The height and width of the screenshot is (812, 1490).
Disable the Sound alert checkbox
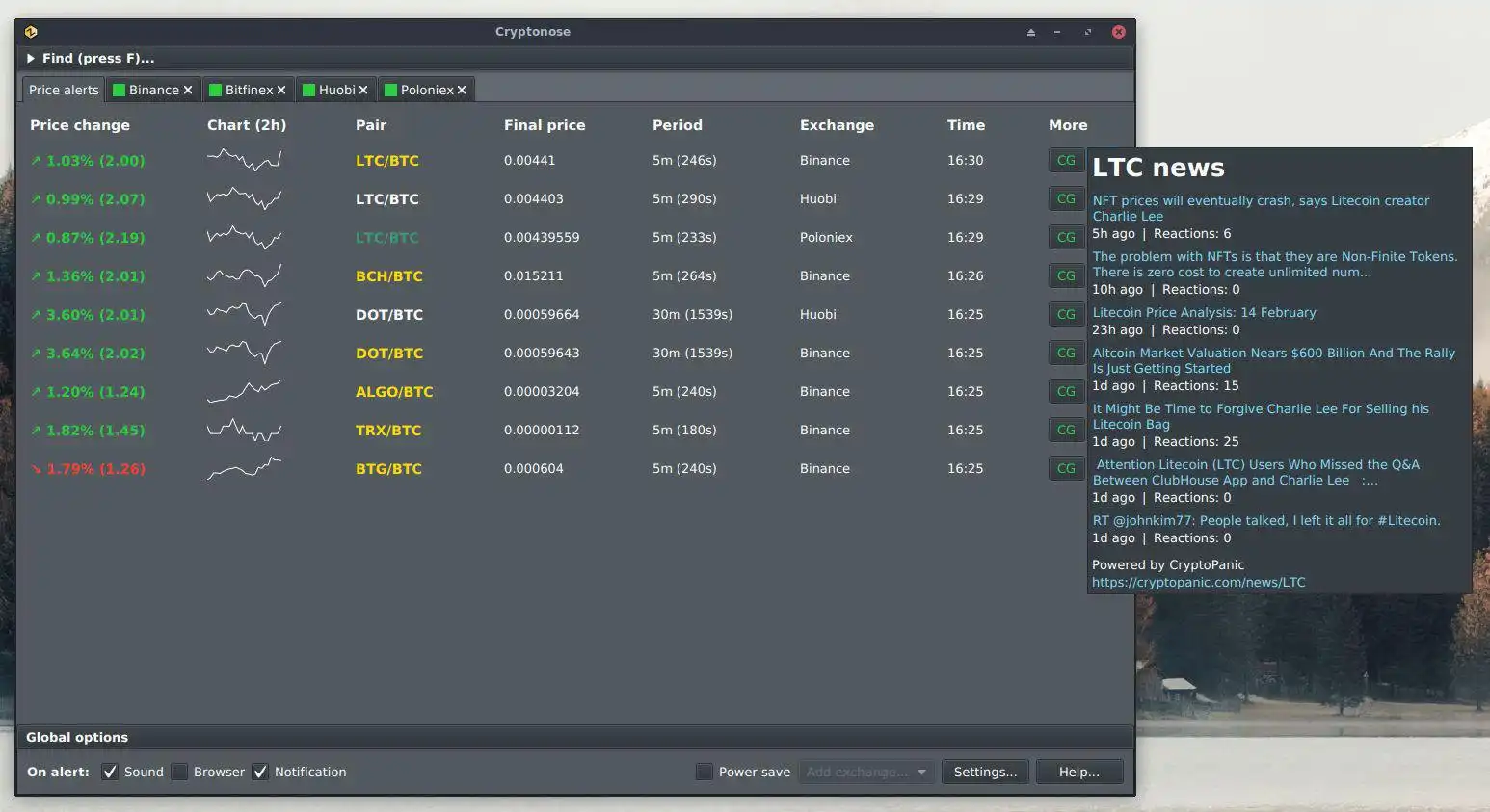(110, 772)
